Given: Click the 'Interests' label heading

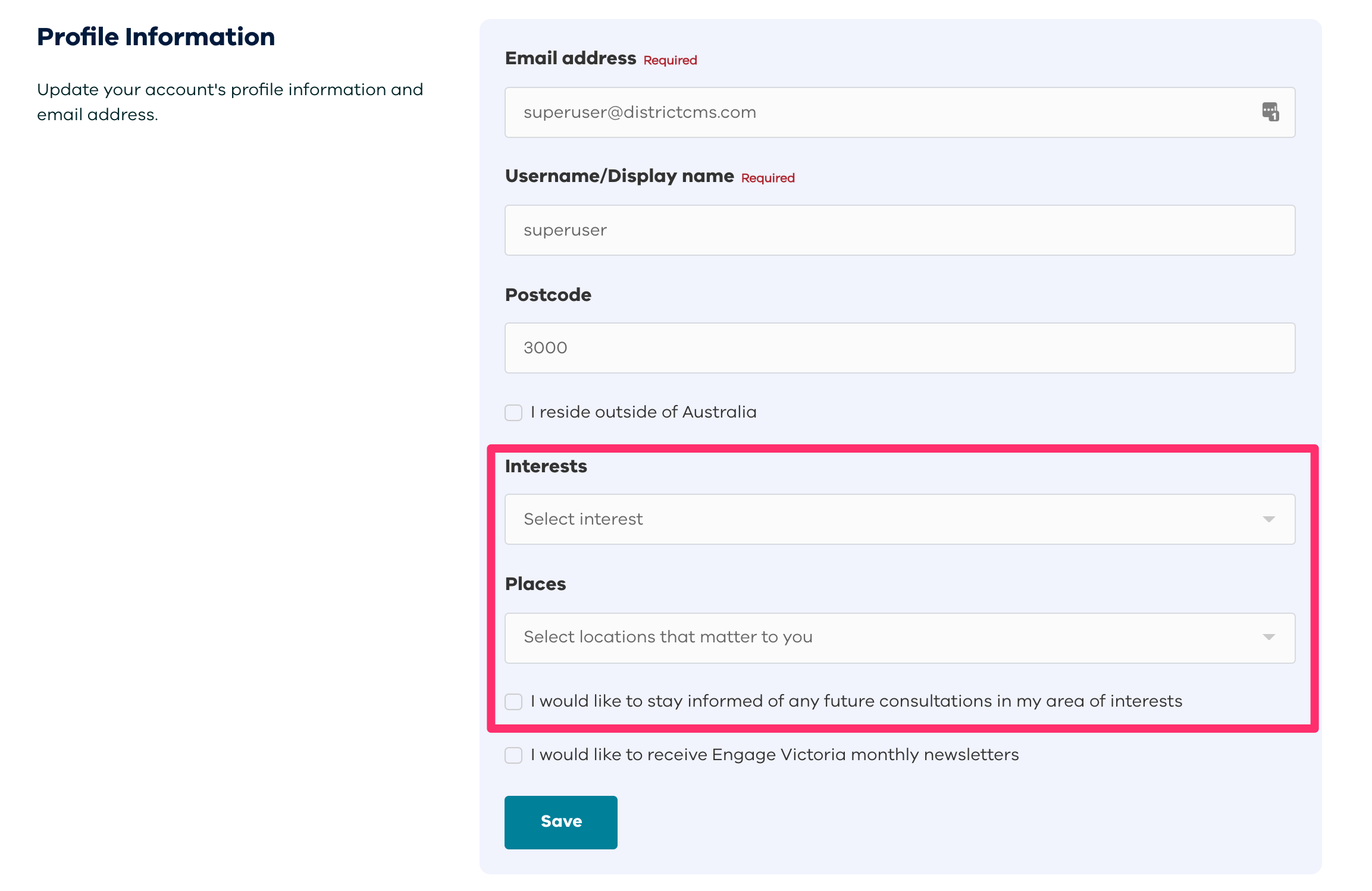Looking at the screenshot, I should [x=546, y=466].
